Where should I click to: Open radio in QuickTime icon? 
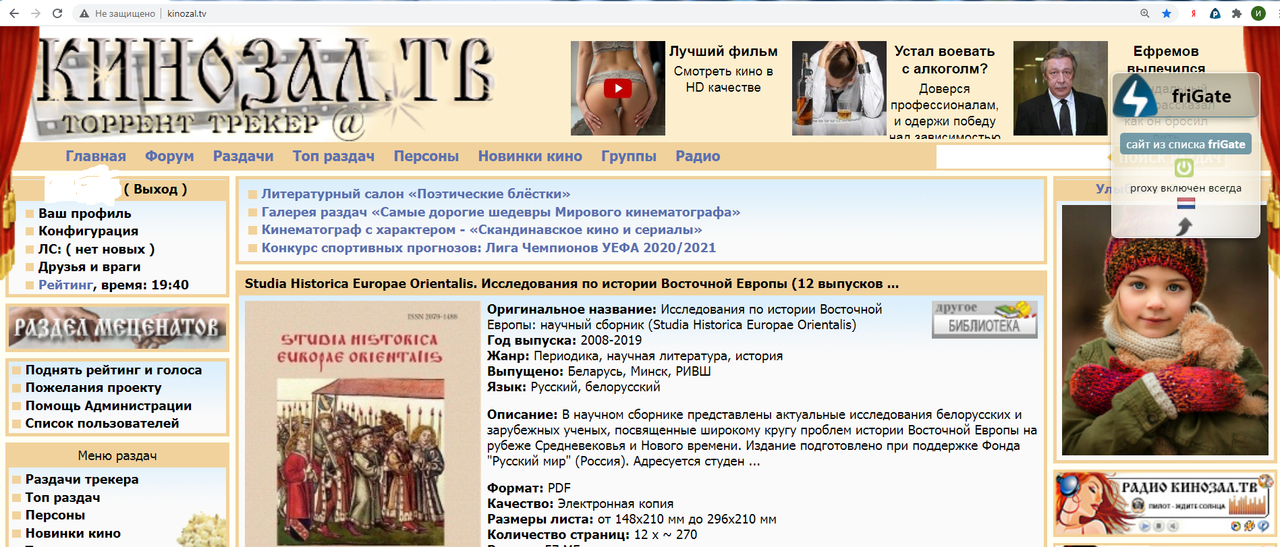(1263, 526)
